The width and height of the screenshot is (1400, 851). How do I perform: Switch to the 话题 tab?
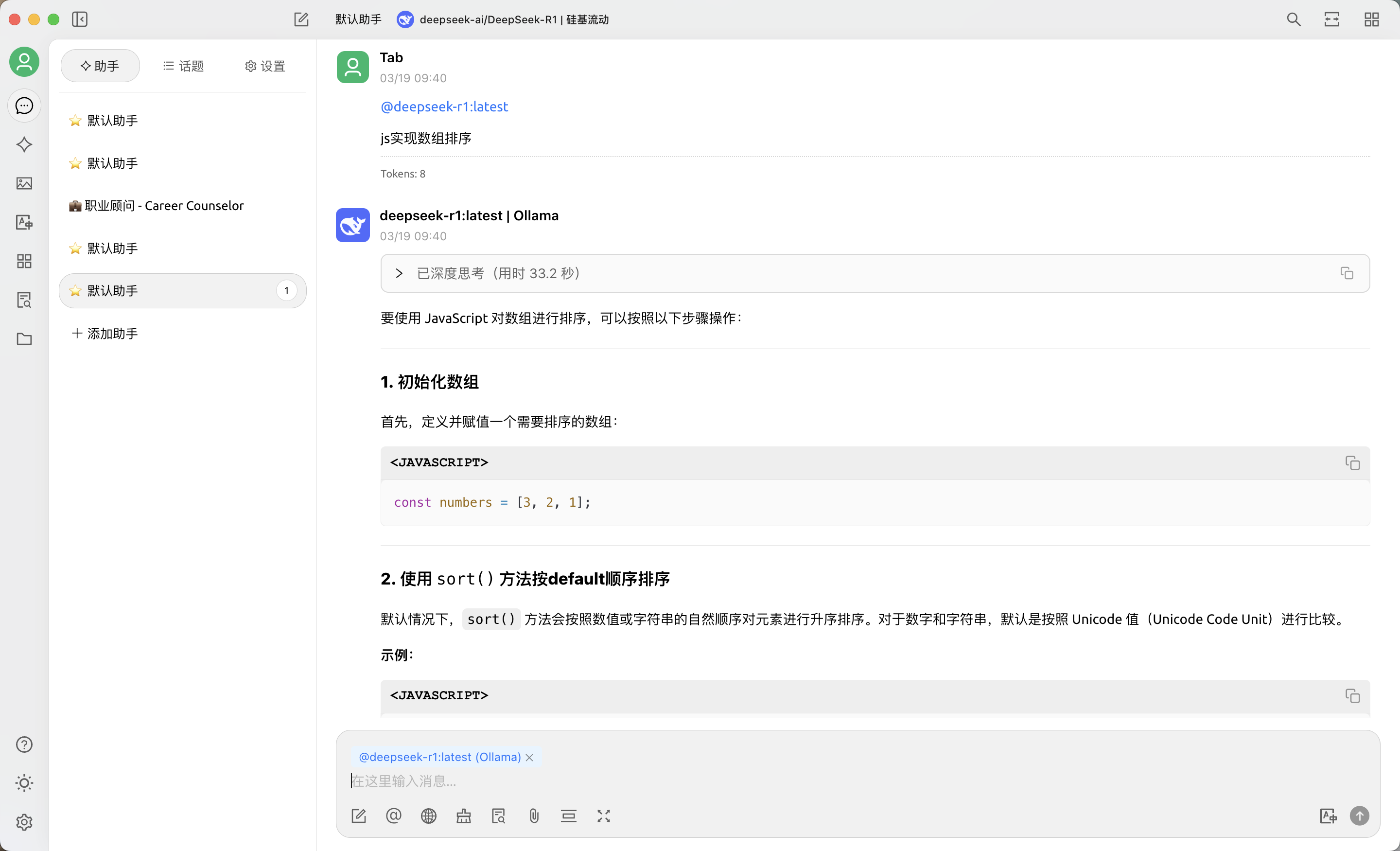183,66
